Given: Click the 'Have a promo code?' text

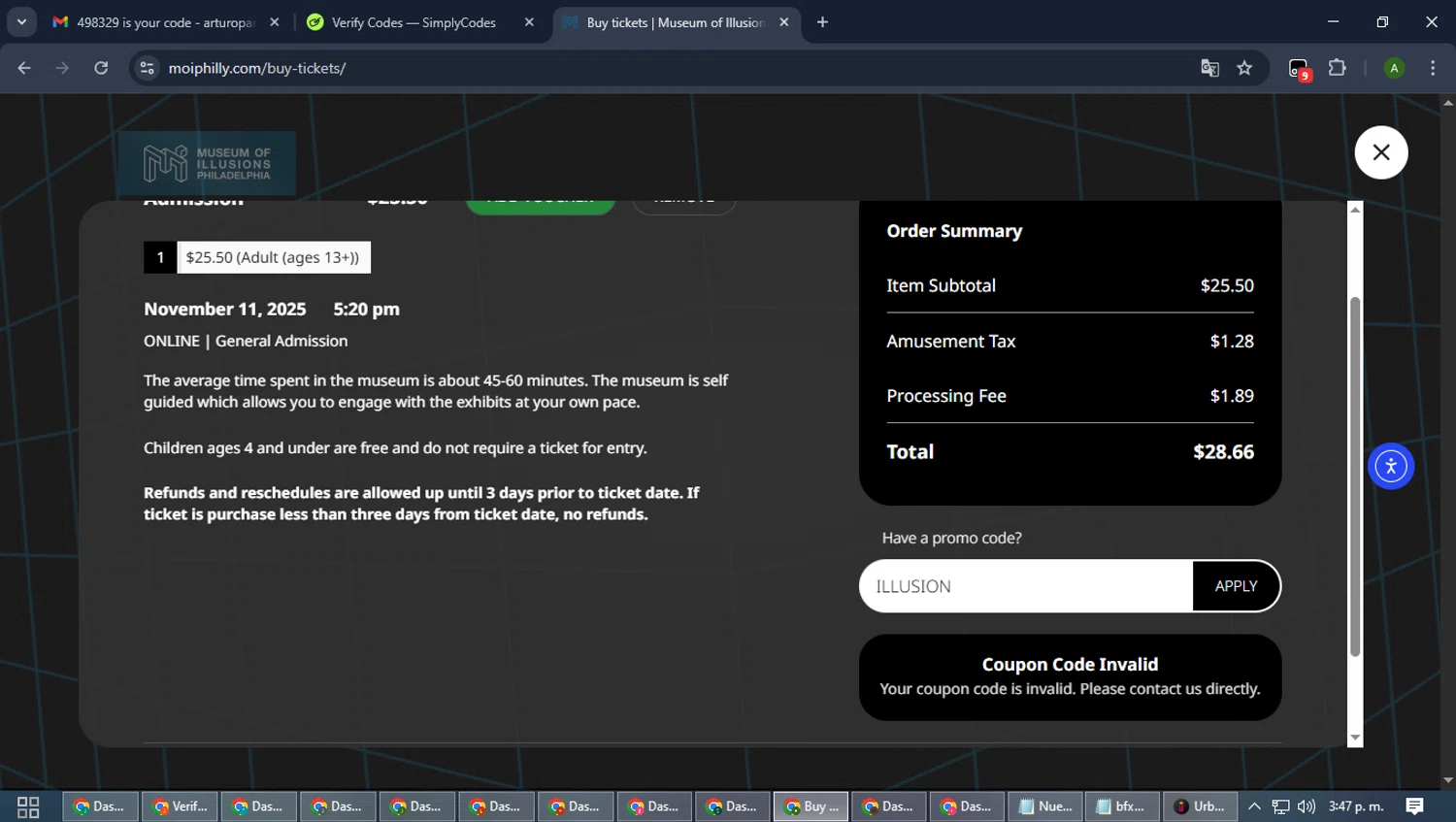Looking at the screenshot, I should pyautogui.click(x=951, y=538).
